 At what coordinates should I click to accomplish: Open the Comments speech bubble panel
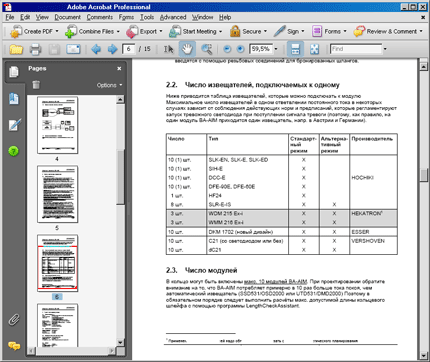(14, 346)
